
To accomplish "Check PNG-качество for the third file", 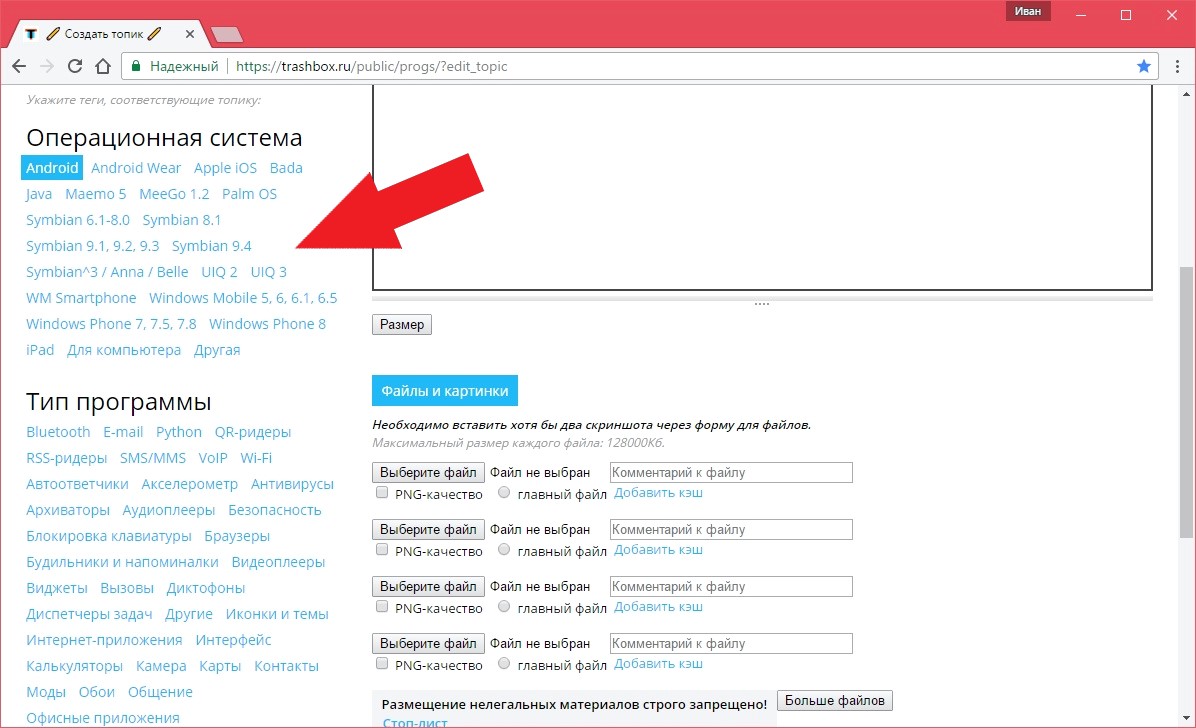I will pyautogui.click(x=382, y=607).
